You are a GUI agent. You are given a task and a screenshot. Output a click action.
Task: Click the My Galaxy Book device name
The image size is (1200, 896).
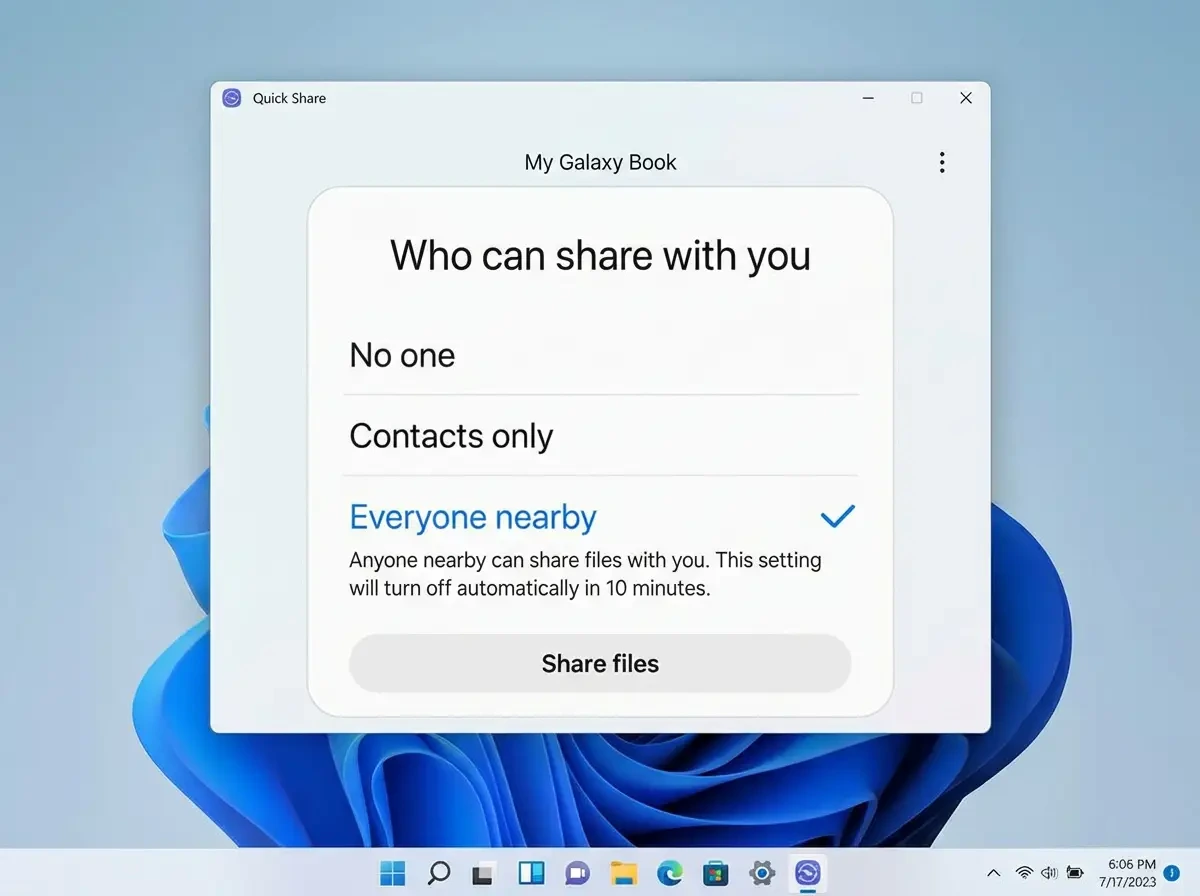600,163
